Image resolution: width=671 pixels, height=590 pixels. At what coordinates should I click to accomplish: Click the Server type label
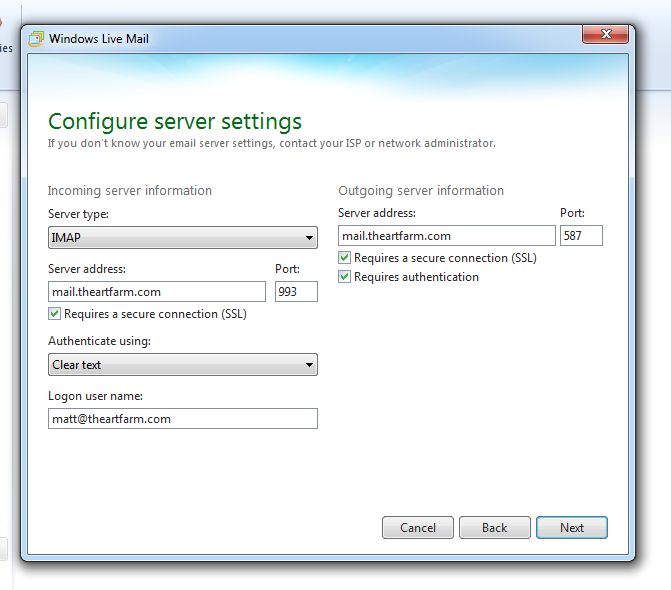click(x=78, y=214)
